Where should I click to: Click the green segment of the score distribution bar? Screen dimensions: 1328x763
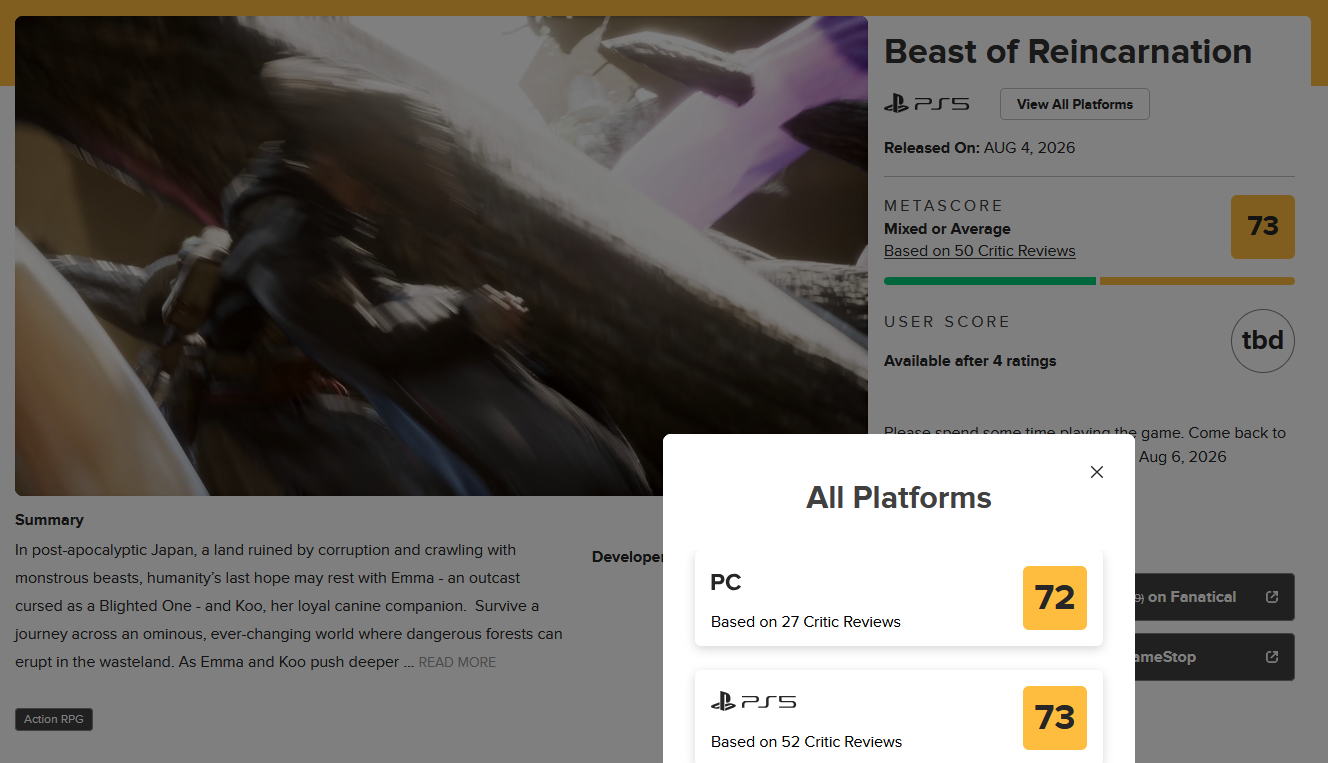point(990,281)
